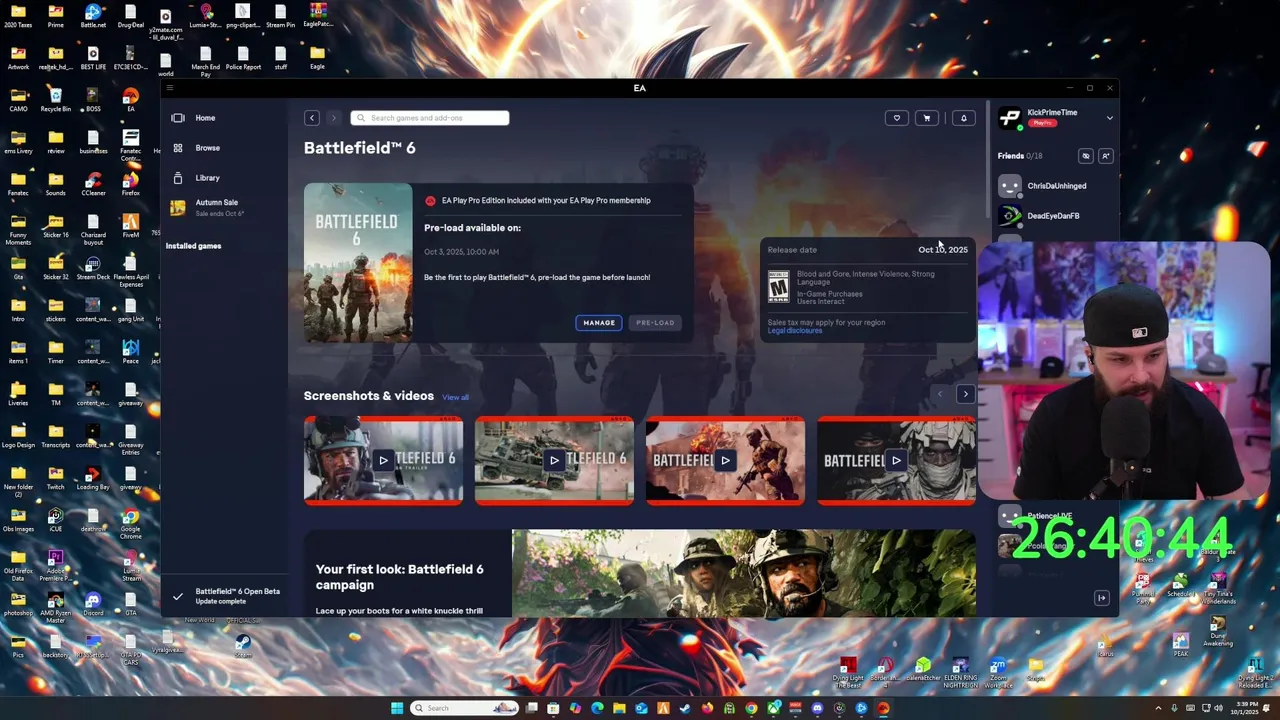This screenshot has width=1280, height=720.
Task: Play the second video with the tank
Action: pyautogui.click(x=554, y=460)
